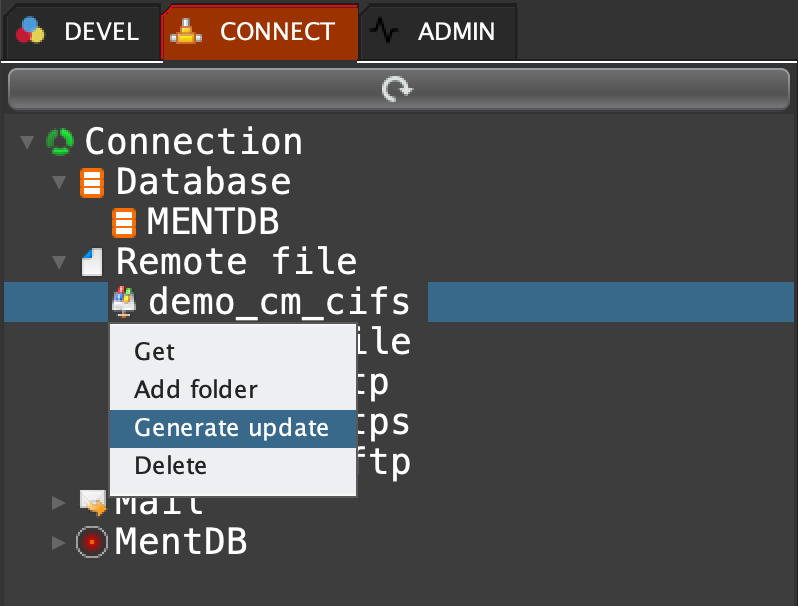Choose Add folder from context menu
Screen dimensions: 798x606
point(196,390)
